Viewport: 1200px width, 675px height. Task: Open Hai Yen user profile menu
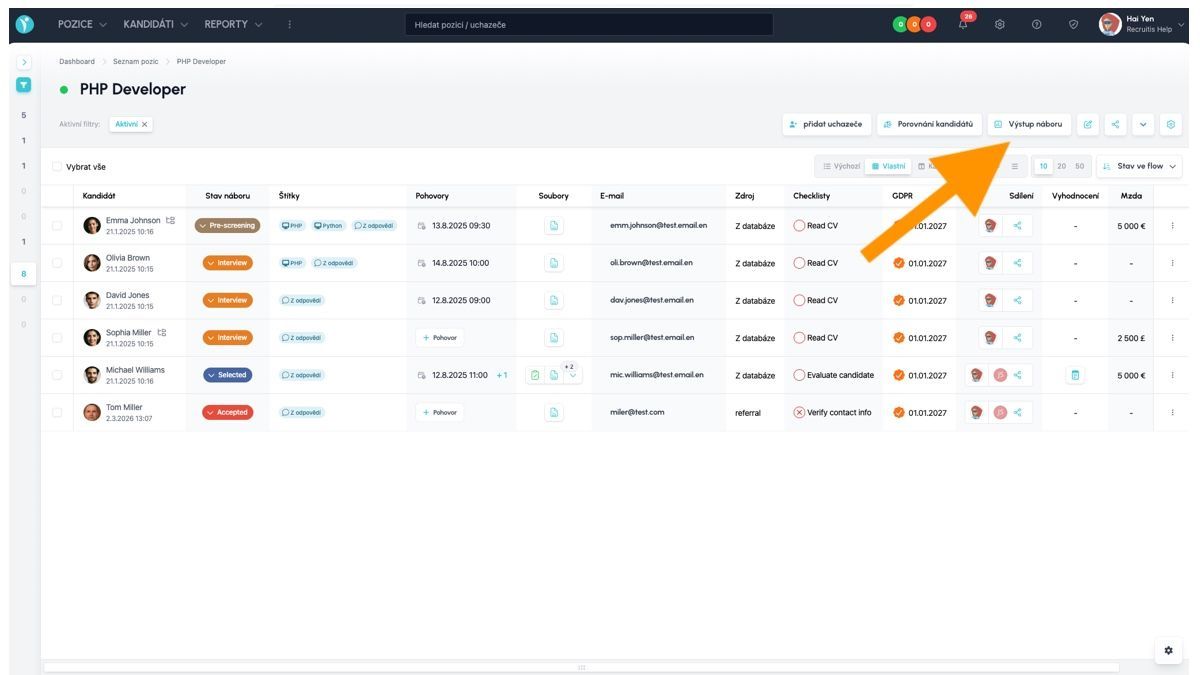(1141, 25)
